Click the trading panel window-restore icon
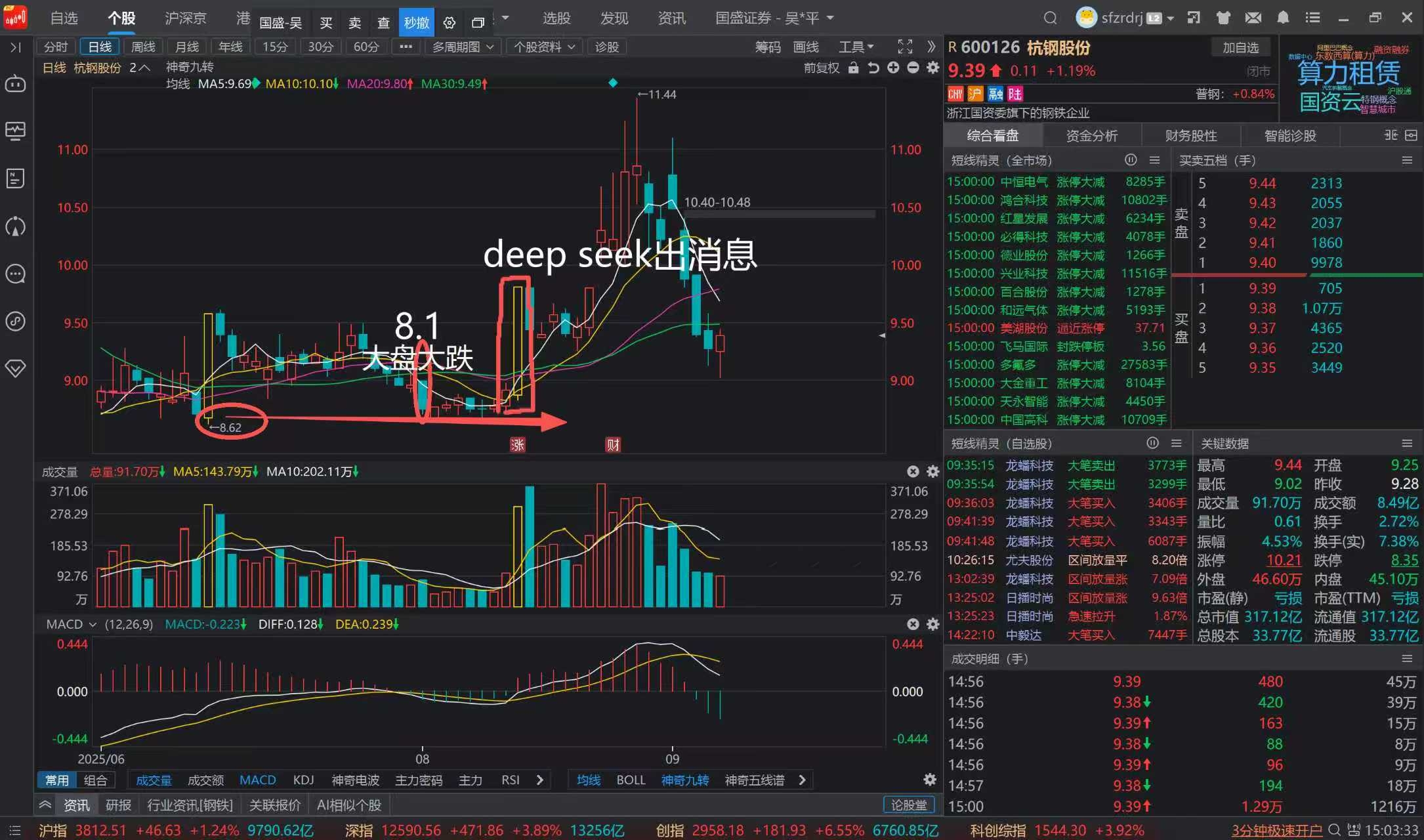This screenshot has height=840, width=1424. [478, 23]
